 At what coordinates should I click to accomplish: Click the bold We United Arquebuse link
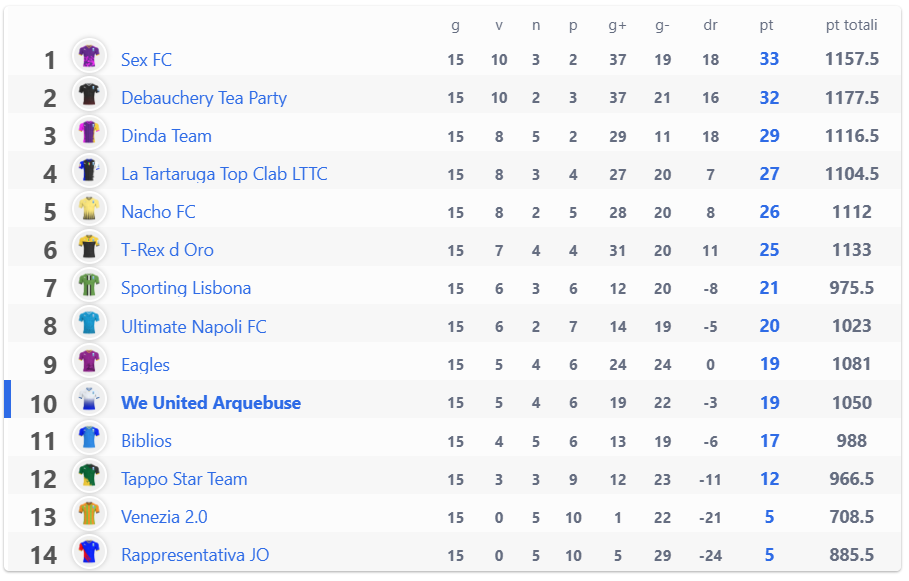211,402
